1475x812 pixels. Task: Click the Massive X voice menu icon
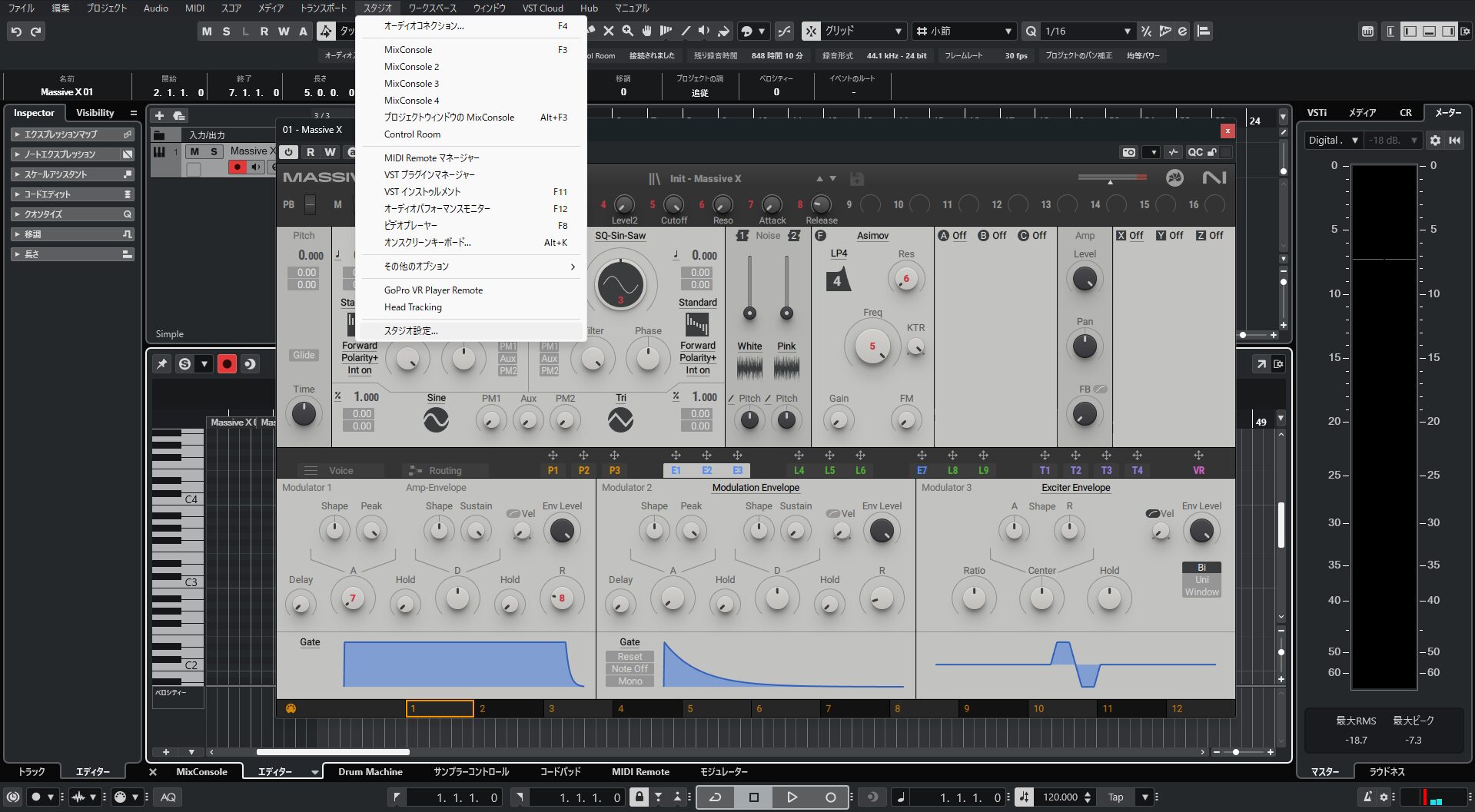311,470
